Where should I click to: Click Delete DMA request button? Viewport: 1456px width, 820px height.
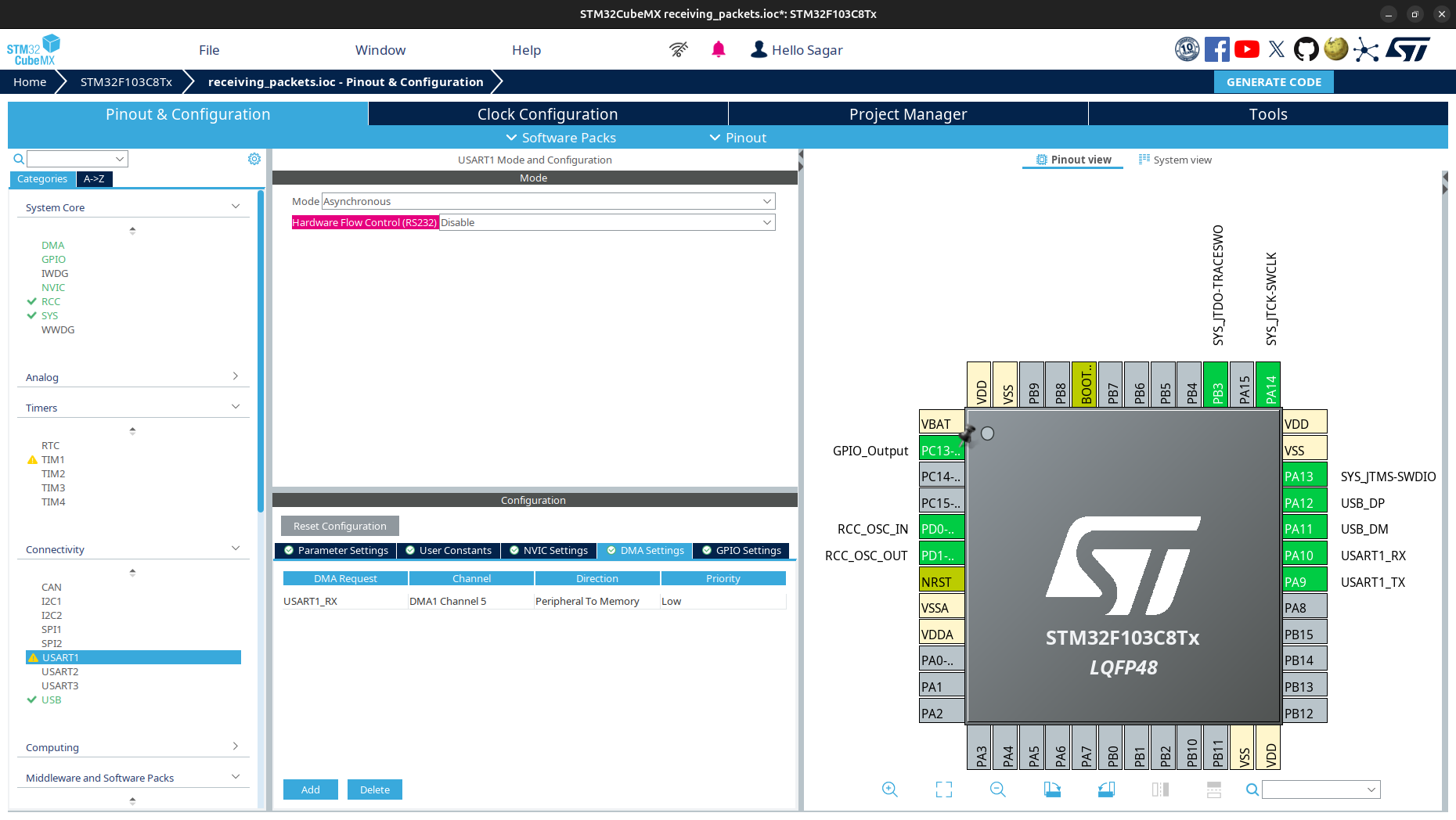point(375,789)
